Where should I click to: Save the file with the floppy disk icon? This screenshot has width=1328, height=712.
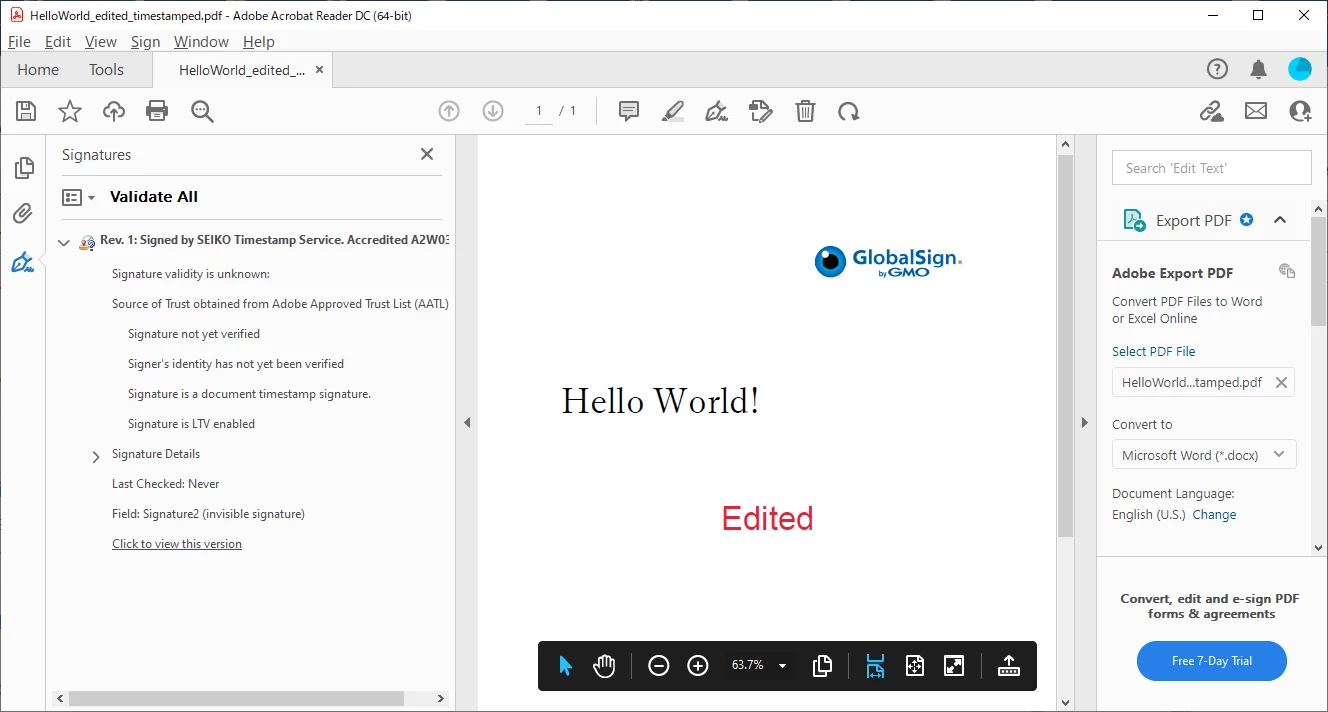pos(26,111)
